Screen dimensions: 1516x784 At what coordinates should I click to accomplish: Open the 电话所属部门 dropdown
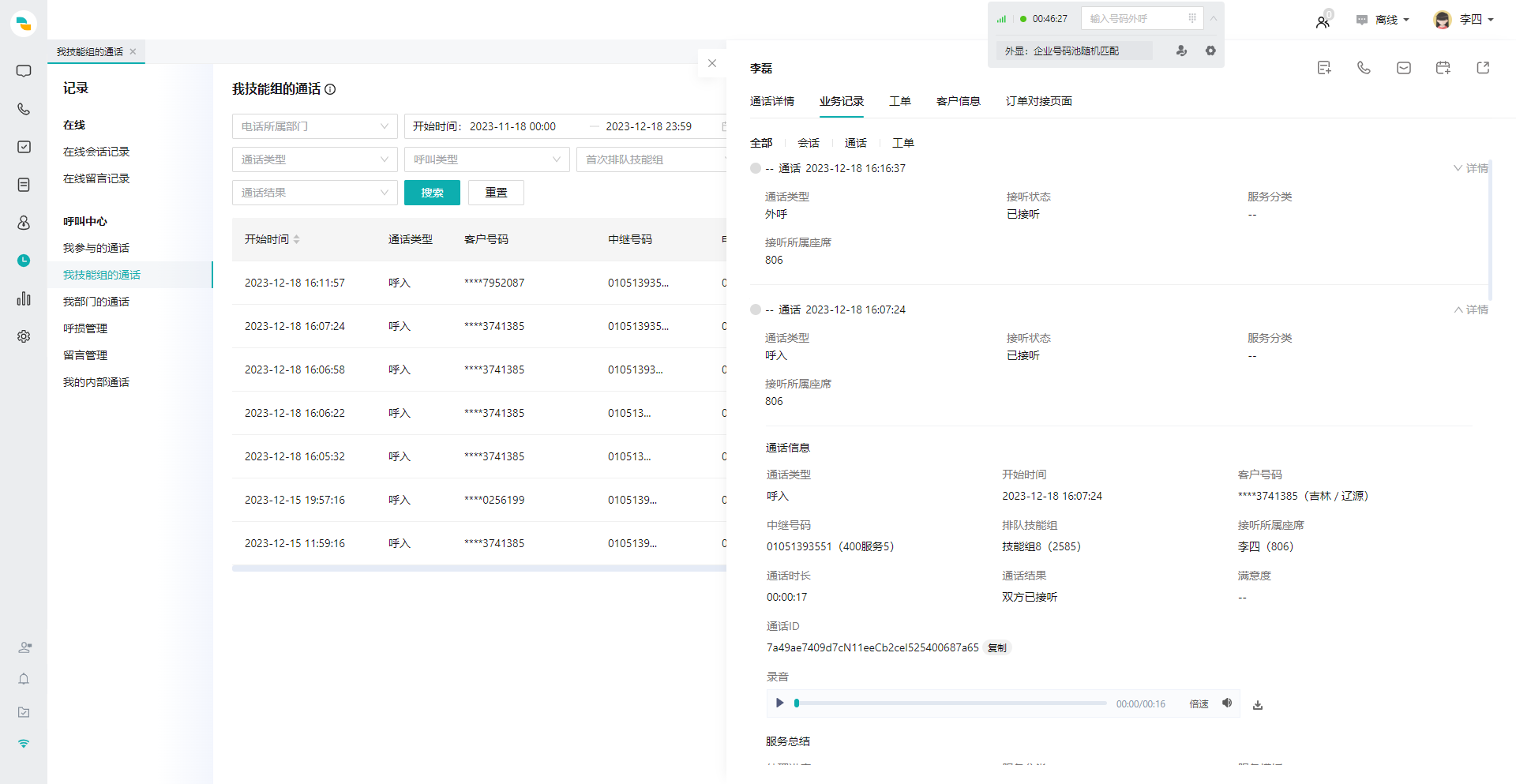tap(315, 126)
